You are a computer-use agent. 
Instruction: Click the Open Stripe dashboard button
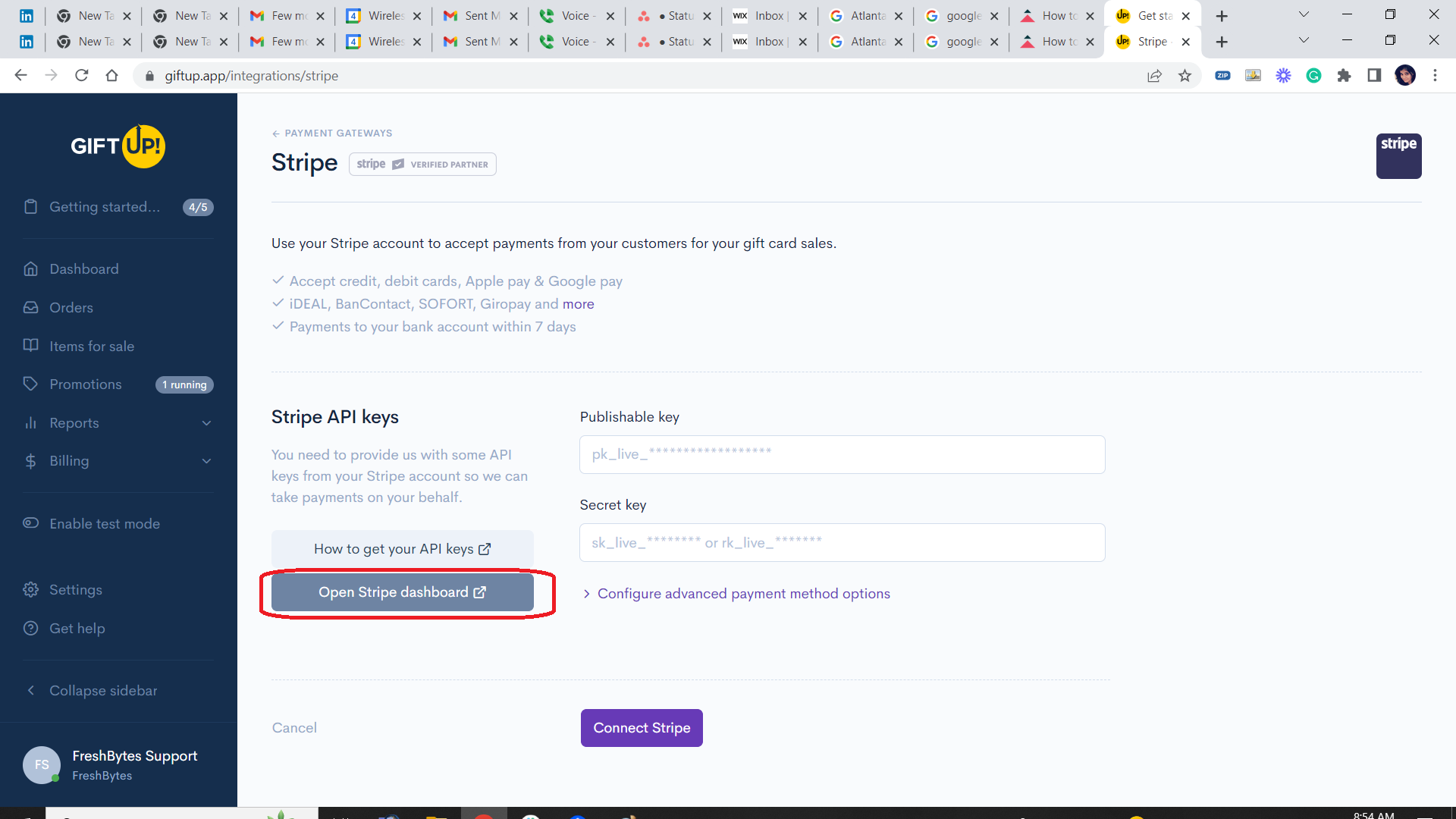click(402, 592)
